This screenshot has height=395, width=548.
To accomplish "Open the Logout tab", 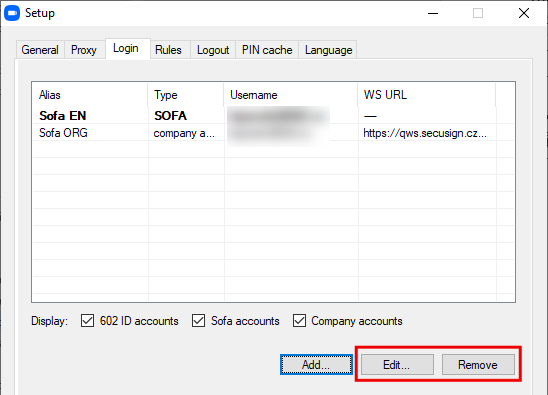I will [213, 50].
